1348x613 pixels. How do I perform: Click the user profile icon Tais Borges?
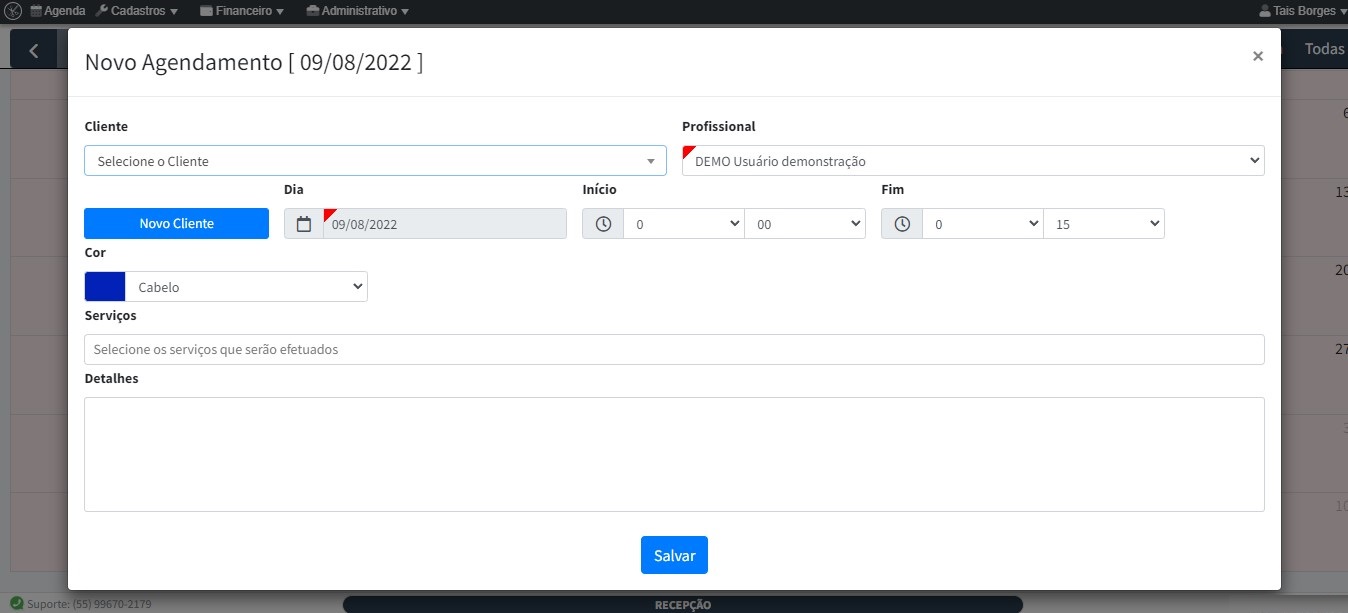[x=1265, y=11]
